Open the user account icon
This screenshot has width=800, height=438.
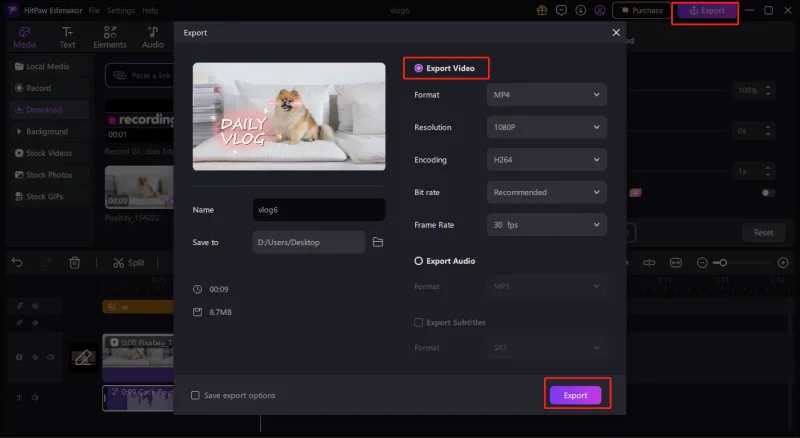coord(600,10)
